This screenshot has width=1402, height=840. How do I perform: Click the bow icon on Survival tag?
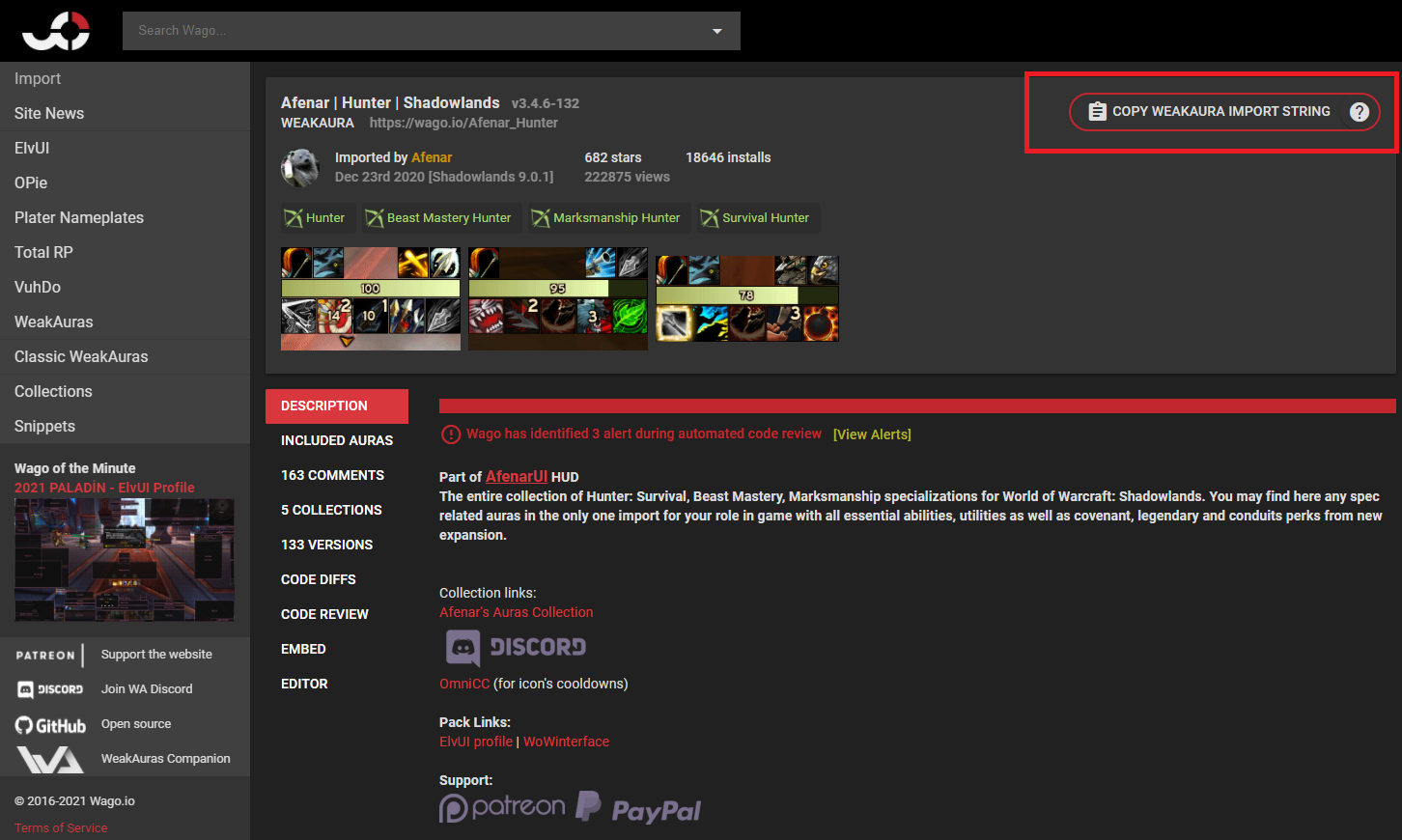click(710, 218)
